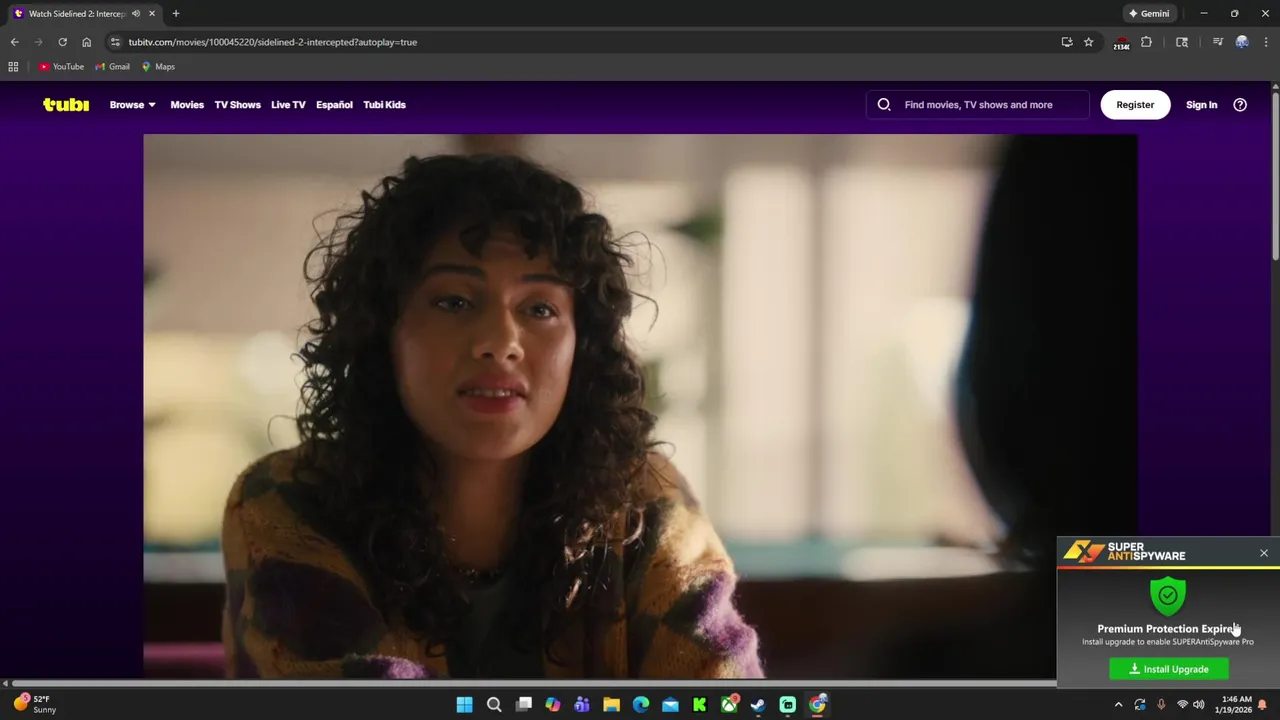Open notifications bell in the tray
Screen dimensions: 1280x720
coord(1262,705)
